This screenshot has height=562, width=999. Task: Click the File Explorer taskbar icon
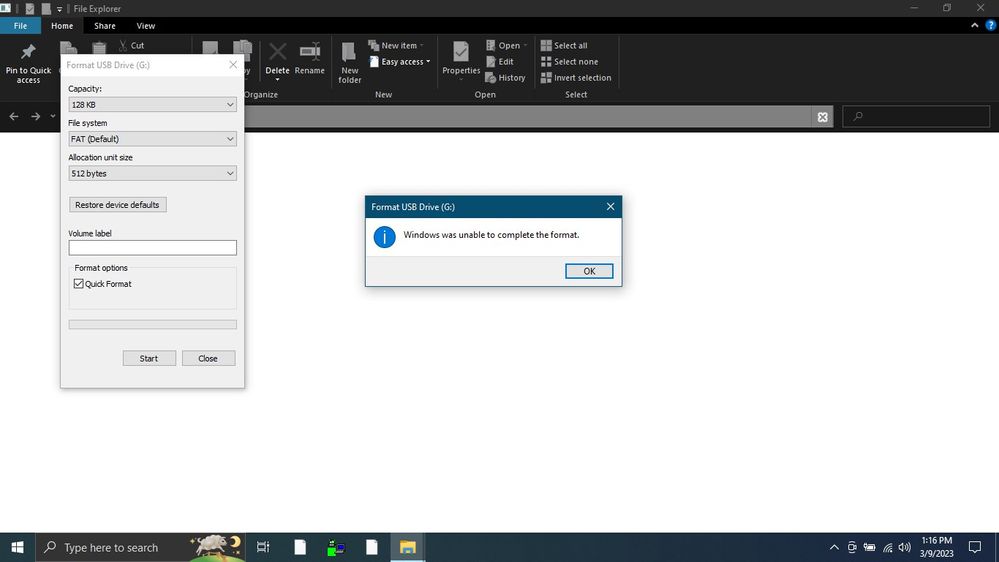click(408, 547)
